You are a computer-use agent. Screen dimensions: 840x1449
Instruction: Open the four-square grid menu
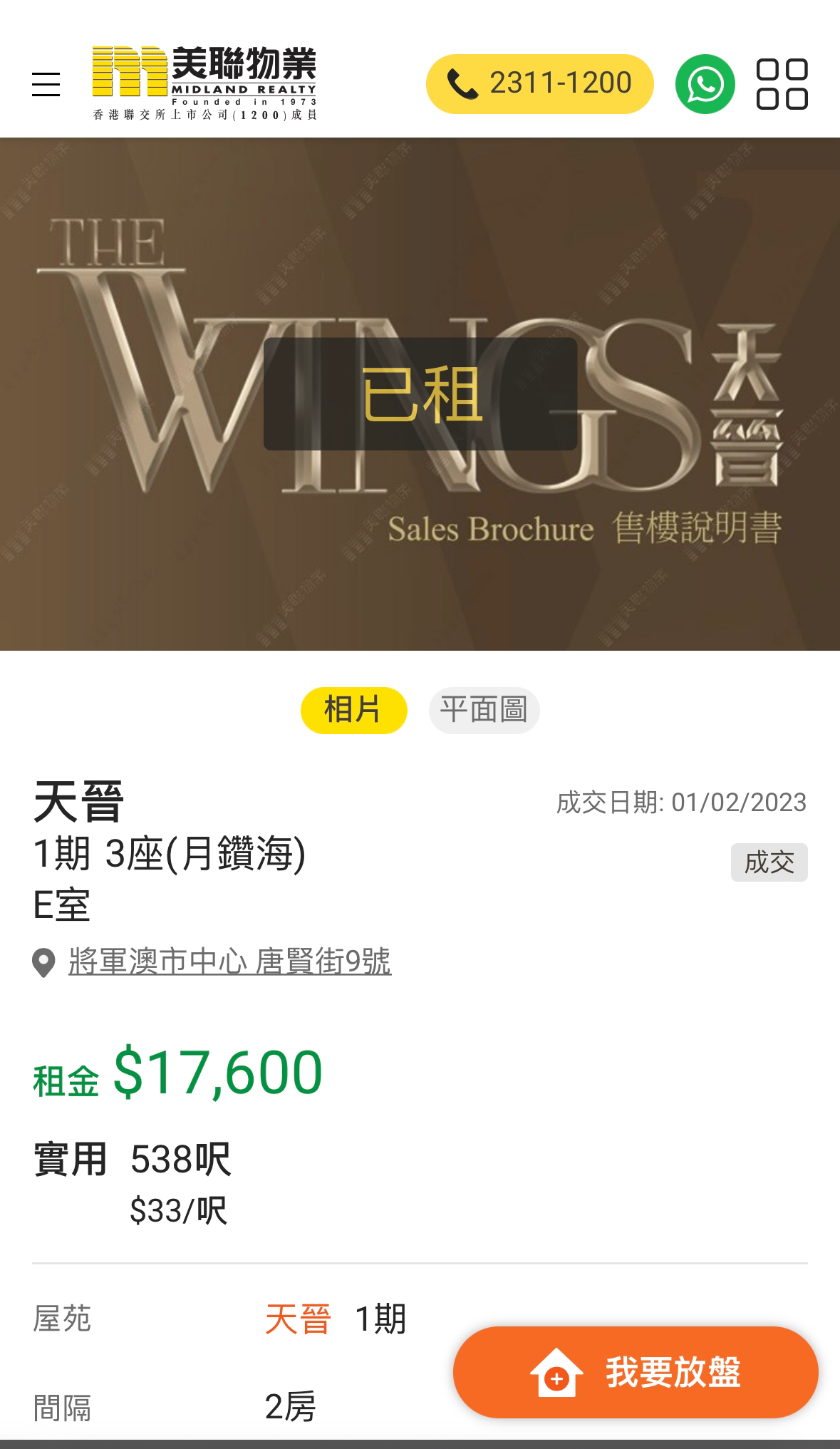782,84
